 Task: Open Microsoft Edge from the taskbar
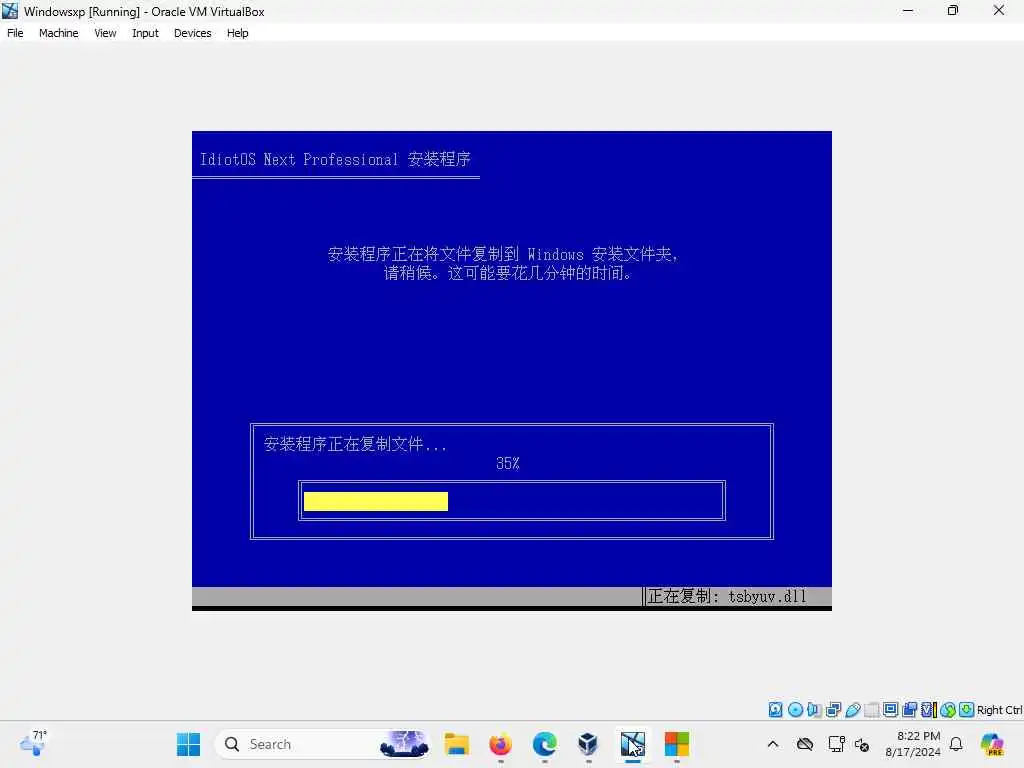pyautogui.click(x=545, y=744)
